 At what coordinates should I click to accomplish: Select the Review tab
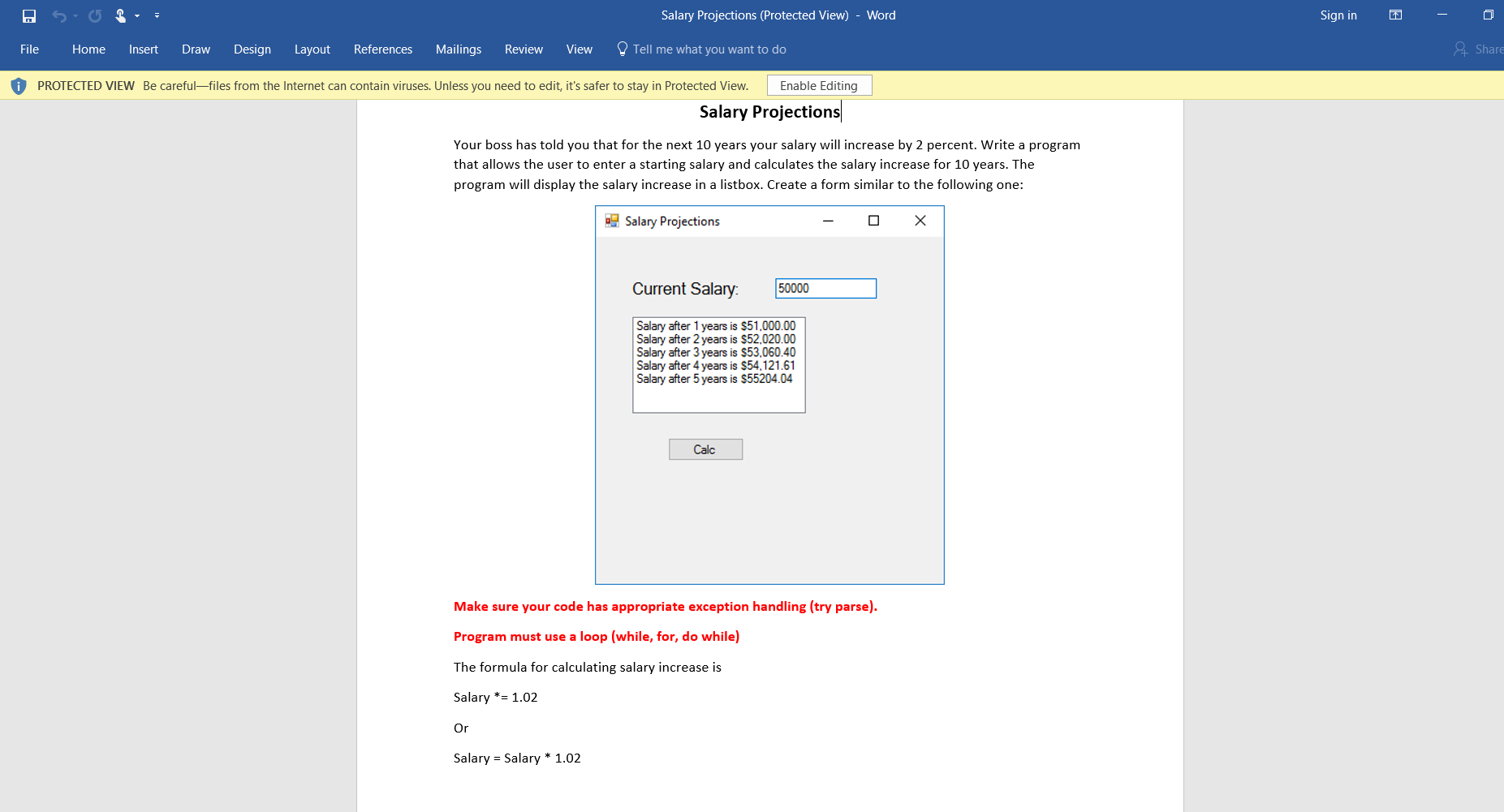click(524, 49)
